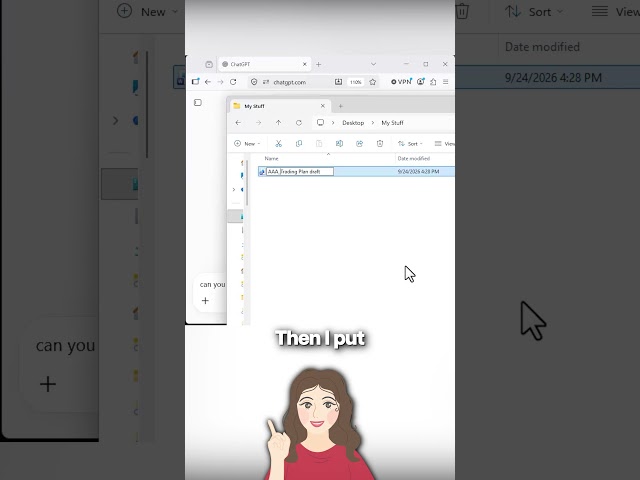Viewport: 640px width, 480px height.
Task: Click the file name rename text box
Action: click(x=300, y=172)
